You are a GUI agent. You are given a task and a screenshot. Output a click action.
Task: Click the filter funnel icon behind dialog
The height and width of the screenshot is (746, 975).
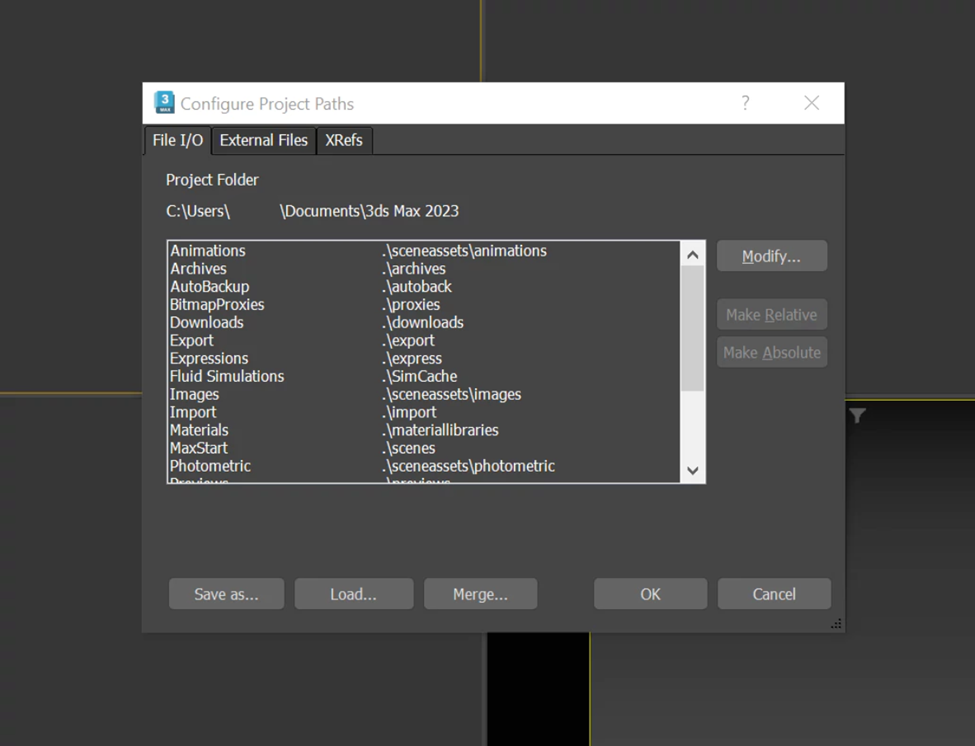point(857,415)
